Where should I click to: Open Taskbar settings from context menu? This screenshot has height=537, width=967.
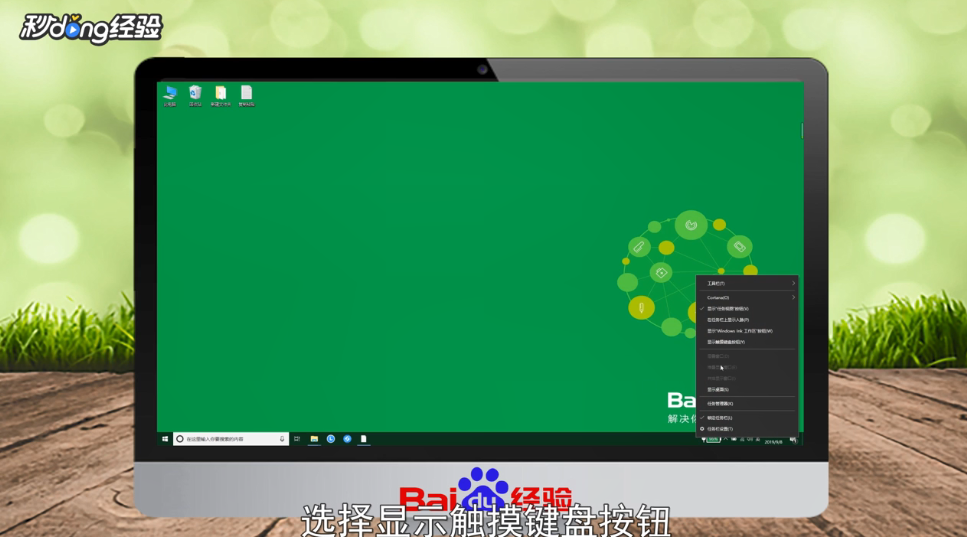click(747, 429)
